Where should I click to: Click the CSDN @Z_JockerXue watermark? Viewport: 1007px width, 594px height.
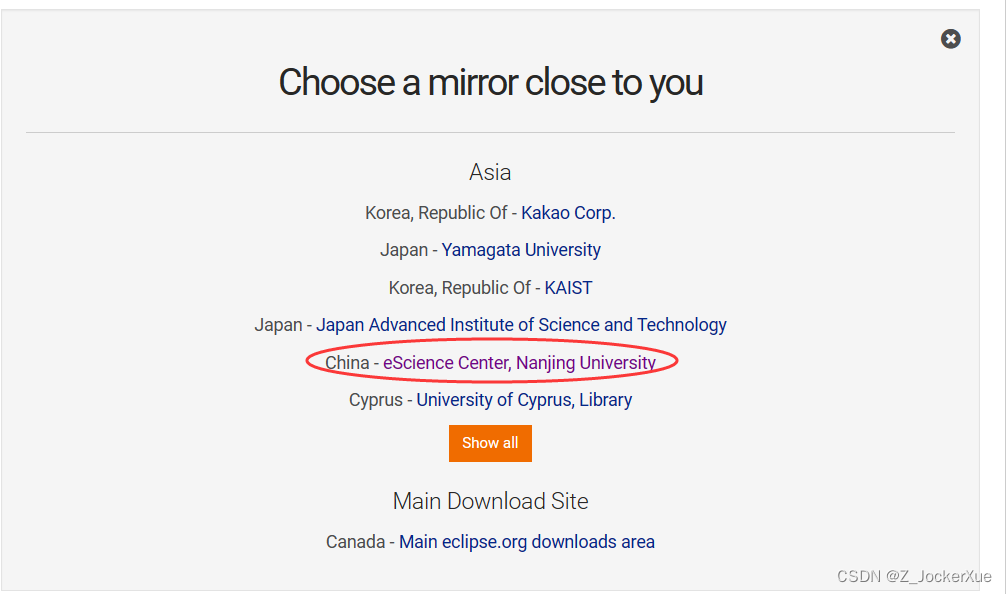[x=914, y=576]
